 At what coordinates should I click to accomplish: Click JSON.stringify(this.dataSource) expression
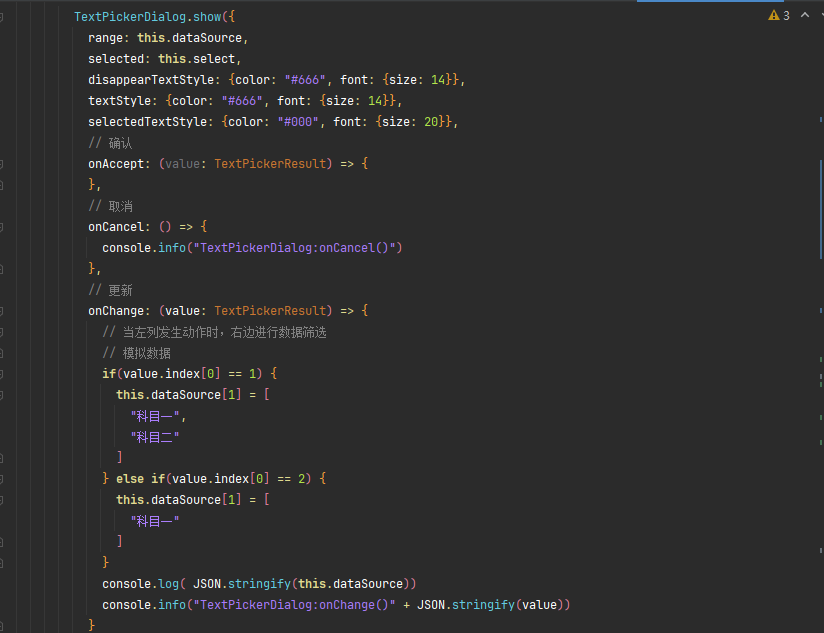[301, 584]
